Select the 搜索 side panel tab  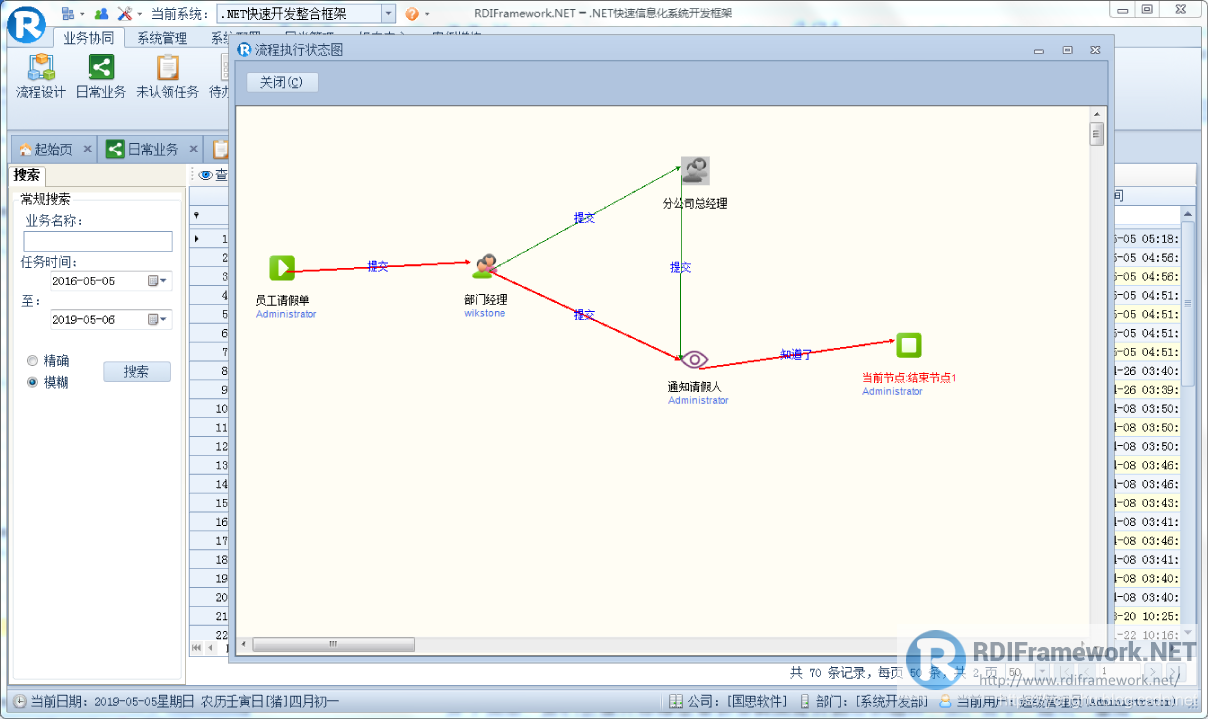tap(27, 175)
